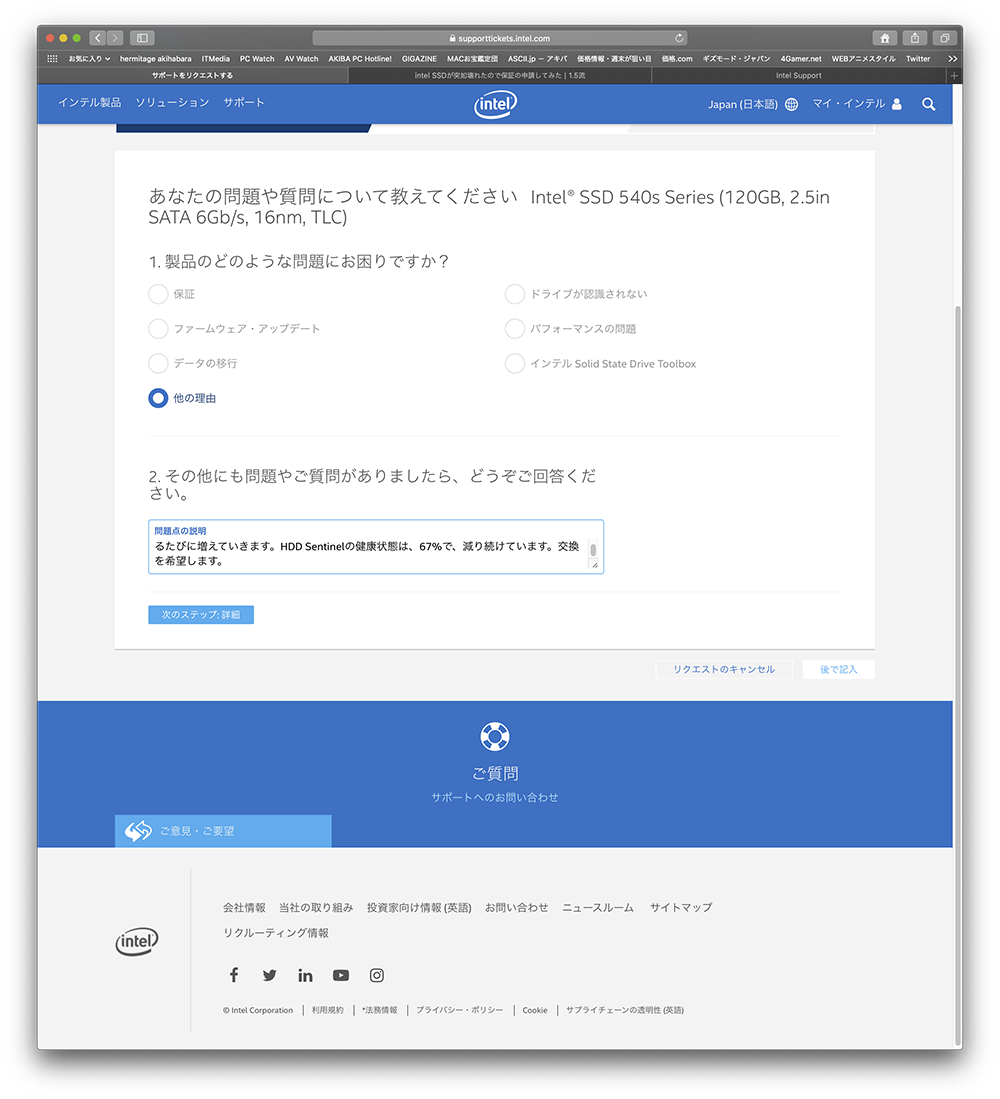Open the お気に入り bookmarks dropdown
The height and width of the screenshot is (1099, 1000).
(89, 59)
